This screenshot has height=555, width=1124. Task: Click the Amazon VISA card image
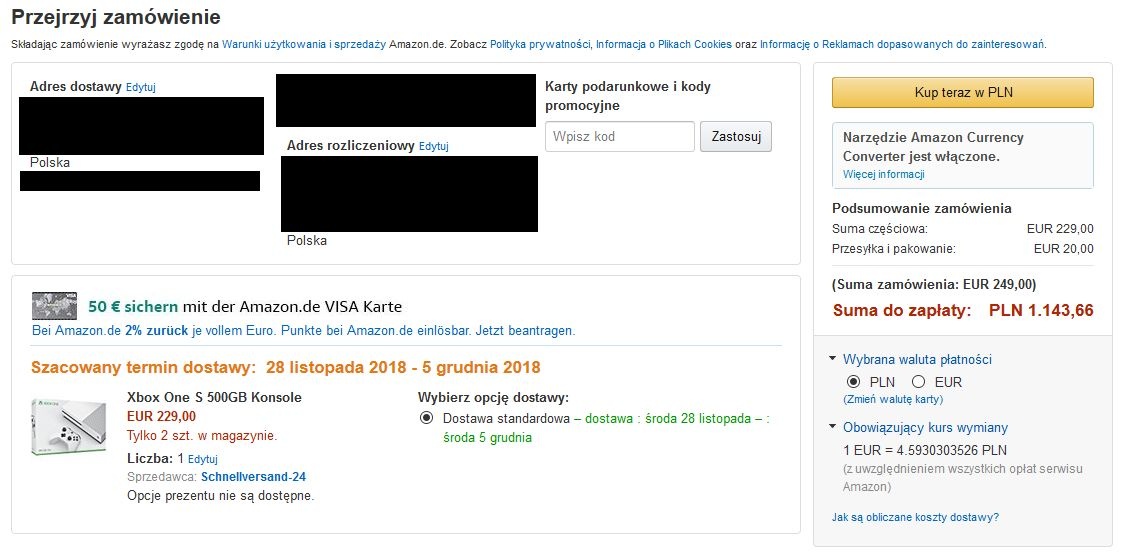click(54, 306)
